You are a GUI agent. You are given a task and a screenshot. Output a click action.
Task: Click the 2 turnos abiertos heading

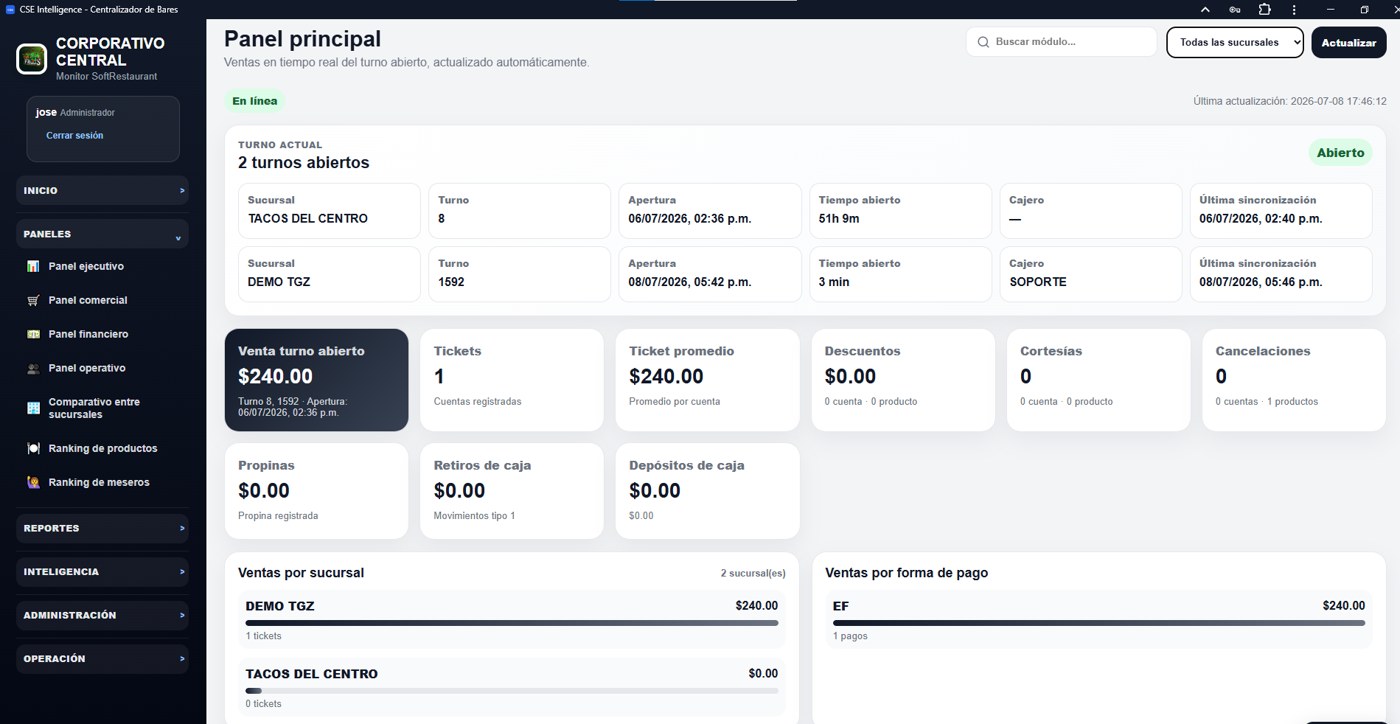[x=303, y=163]
